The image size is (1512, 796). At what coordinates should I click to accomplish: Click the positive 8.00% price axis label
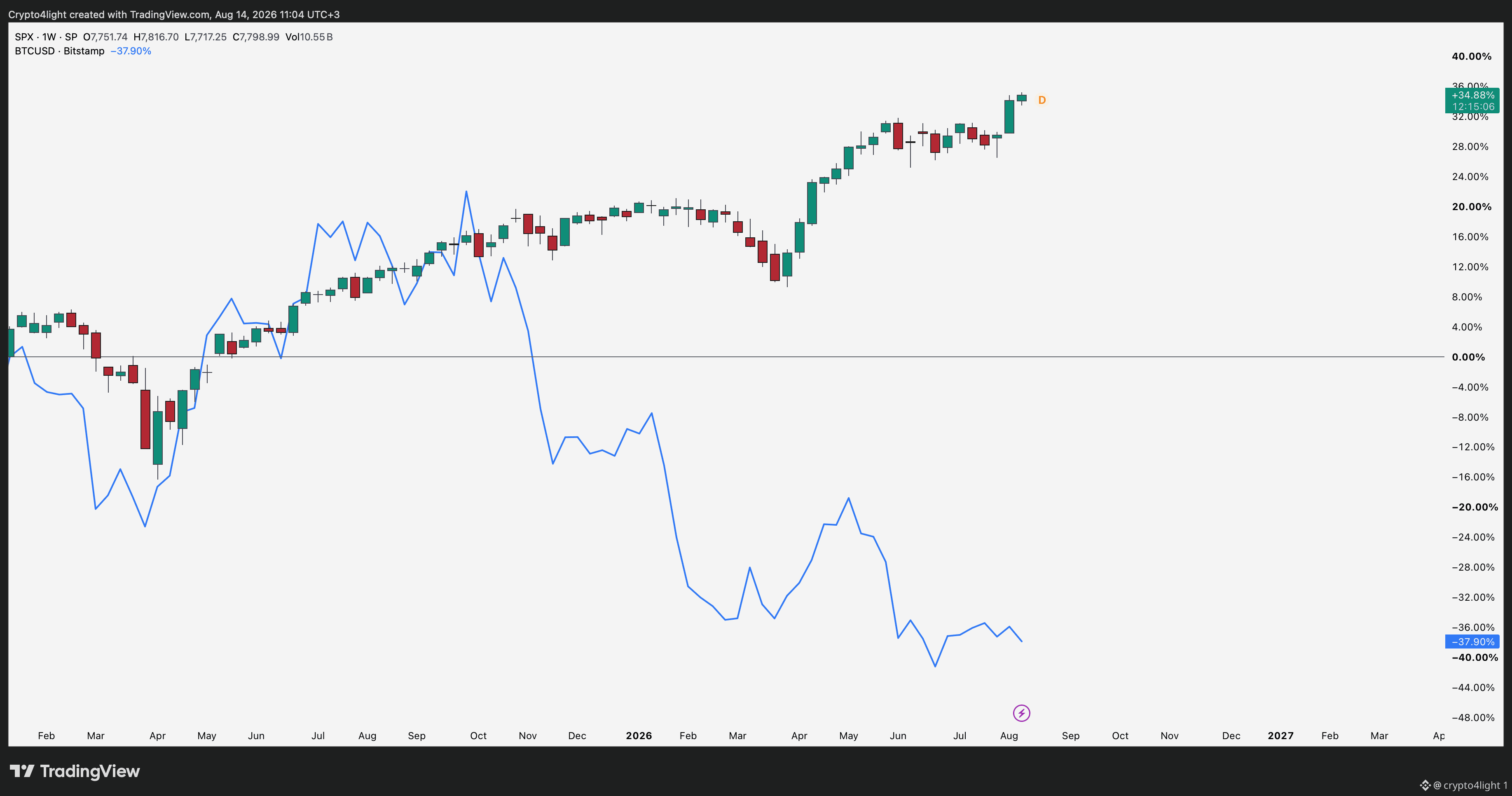coord(1467,297)
